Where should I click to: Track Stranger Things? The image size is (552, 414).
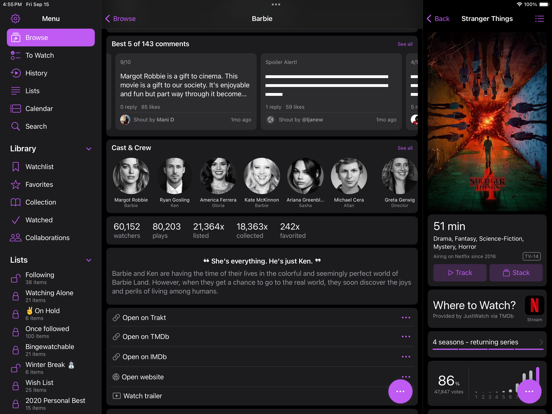[460, 273]
